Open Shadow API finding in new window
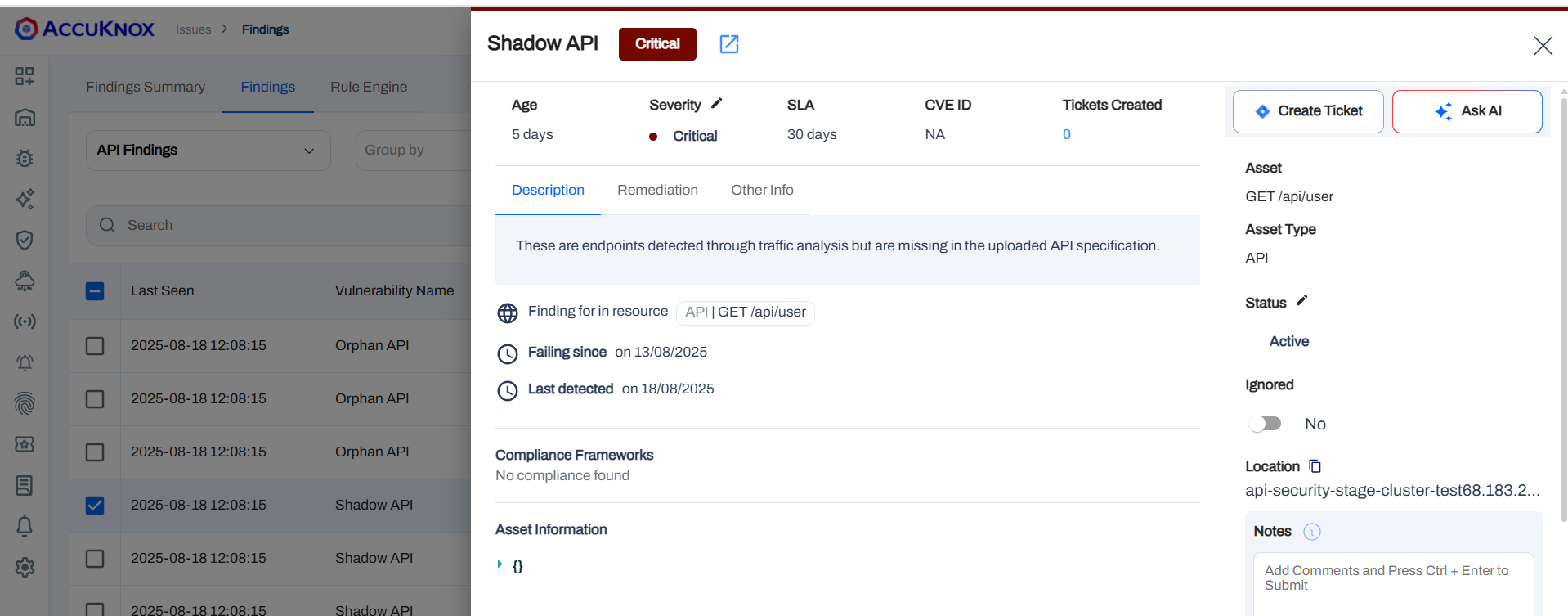 click(x=728, y=44)
